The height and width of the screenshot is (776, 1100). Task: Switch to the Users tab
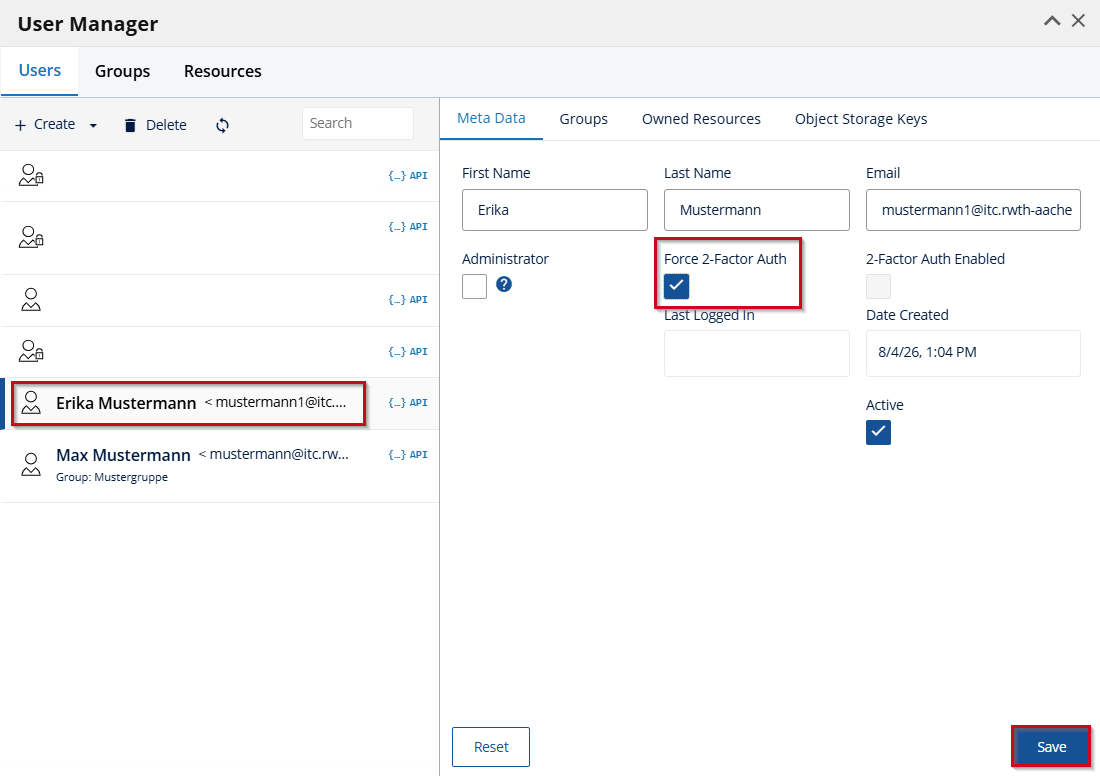pyautogui.click(x=39, y=71)
